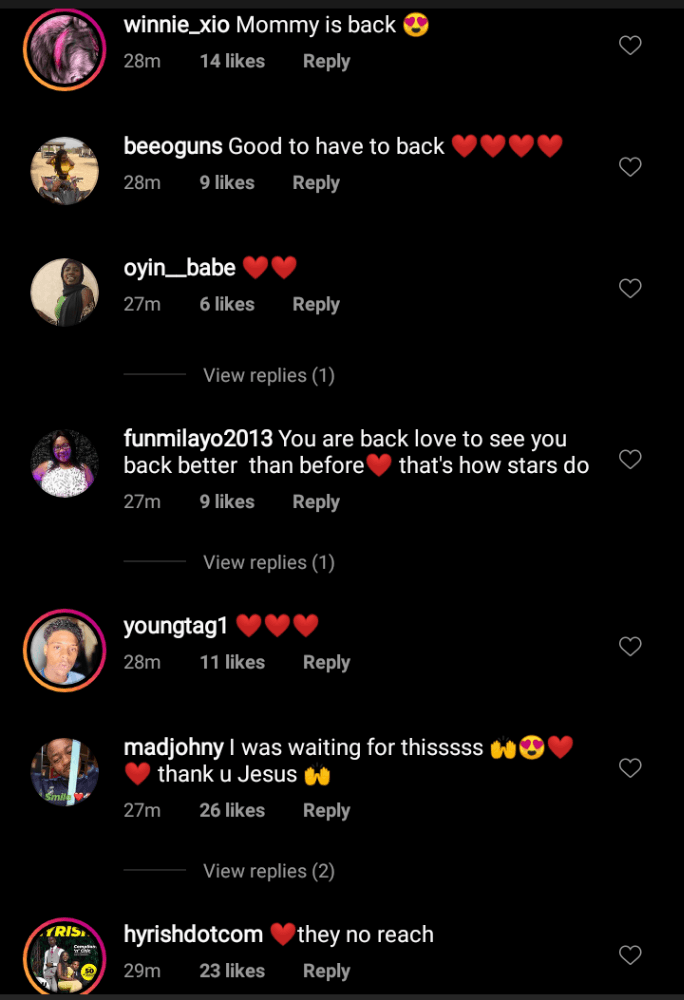Screen dimensions: 684x1000
Task: Open winnie_xio's profile picture
Action: pos(64,50)
